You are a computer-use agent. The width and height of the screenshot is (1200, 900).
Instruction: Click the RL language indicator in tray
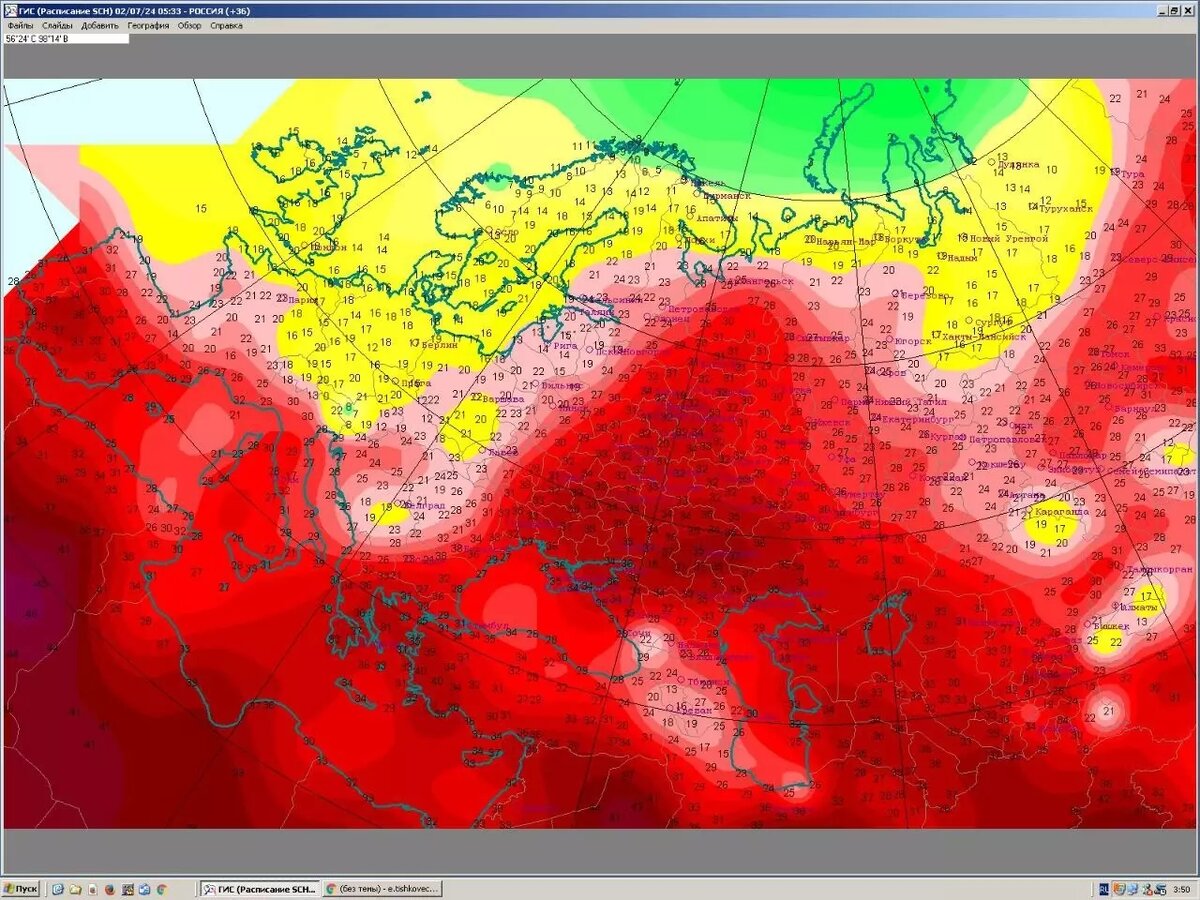pyautogui.click(x=1103, y=888)
